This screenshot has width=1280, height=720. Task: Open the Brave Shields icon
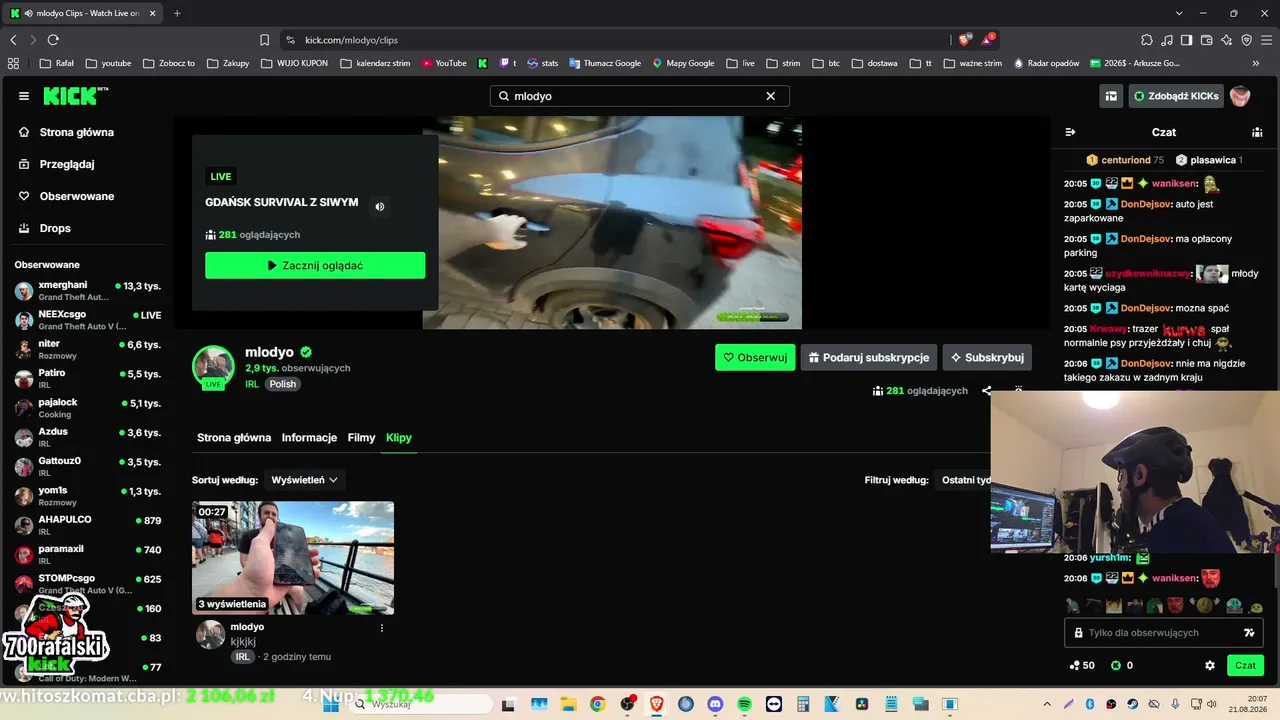click(964, 40)
